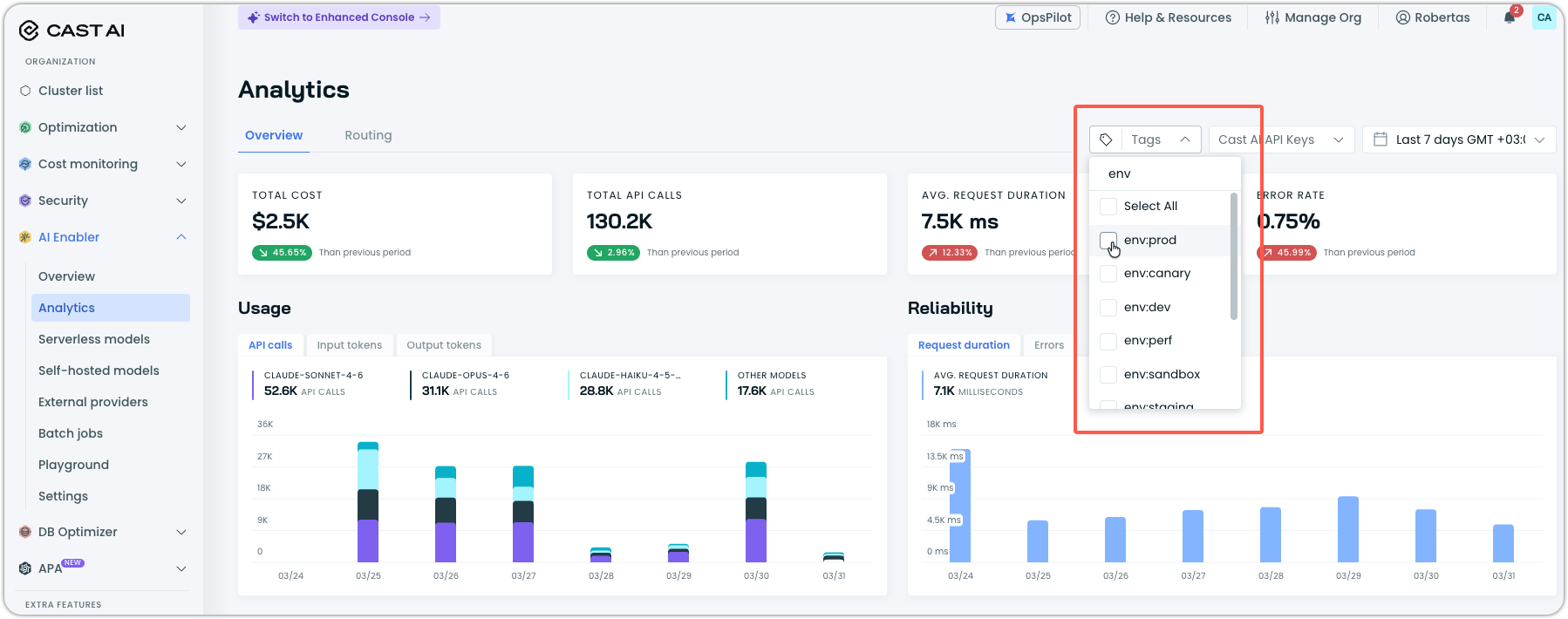
Task: Expand the DB Optimizer menu chevron
Action: [x=181, y=532]
